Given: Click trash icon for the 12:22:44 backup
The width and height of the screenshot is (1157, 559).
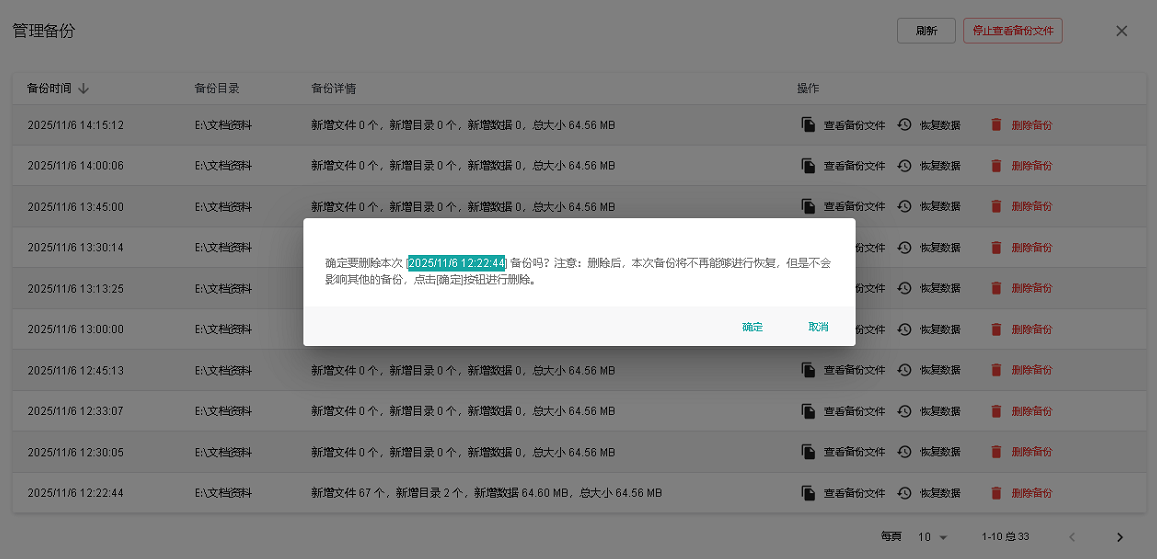Looking at the screenshot, I should (996, 493).
